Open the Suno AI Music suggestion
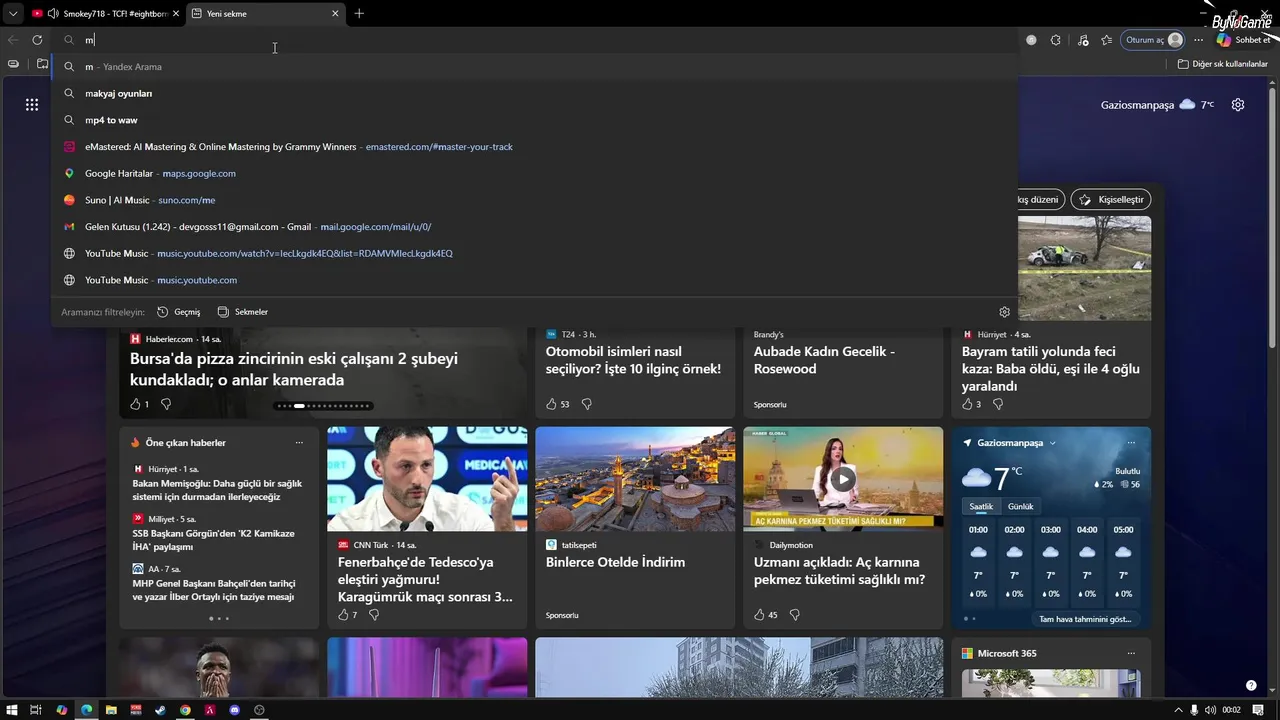The width and height of the screenshot is (1280, 720). pos(535,200)
